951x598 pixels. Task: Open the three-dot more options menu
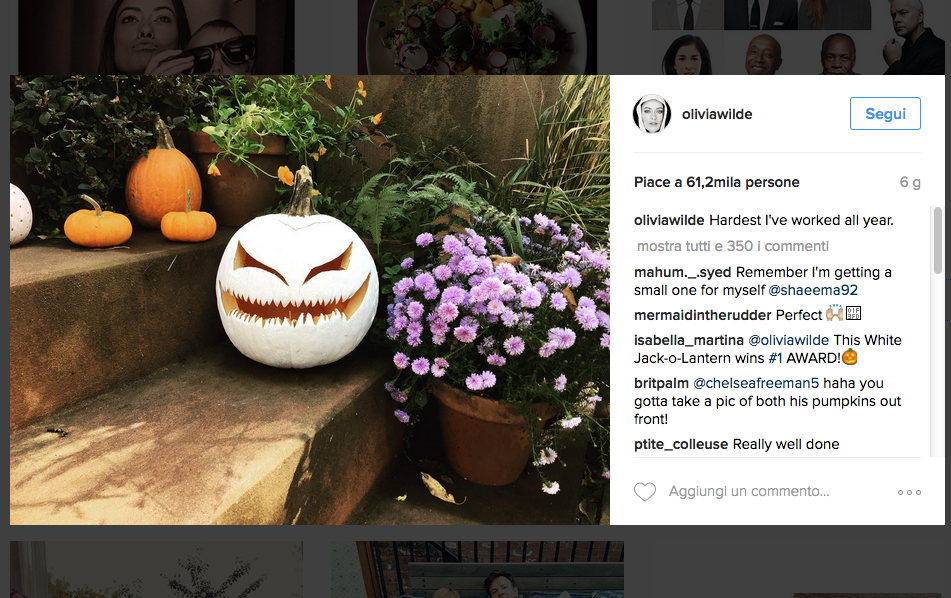tap(909, 492)
